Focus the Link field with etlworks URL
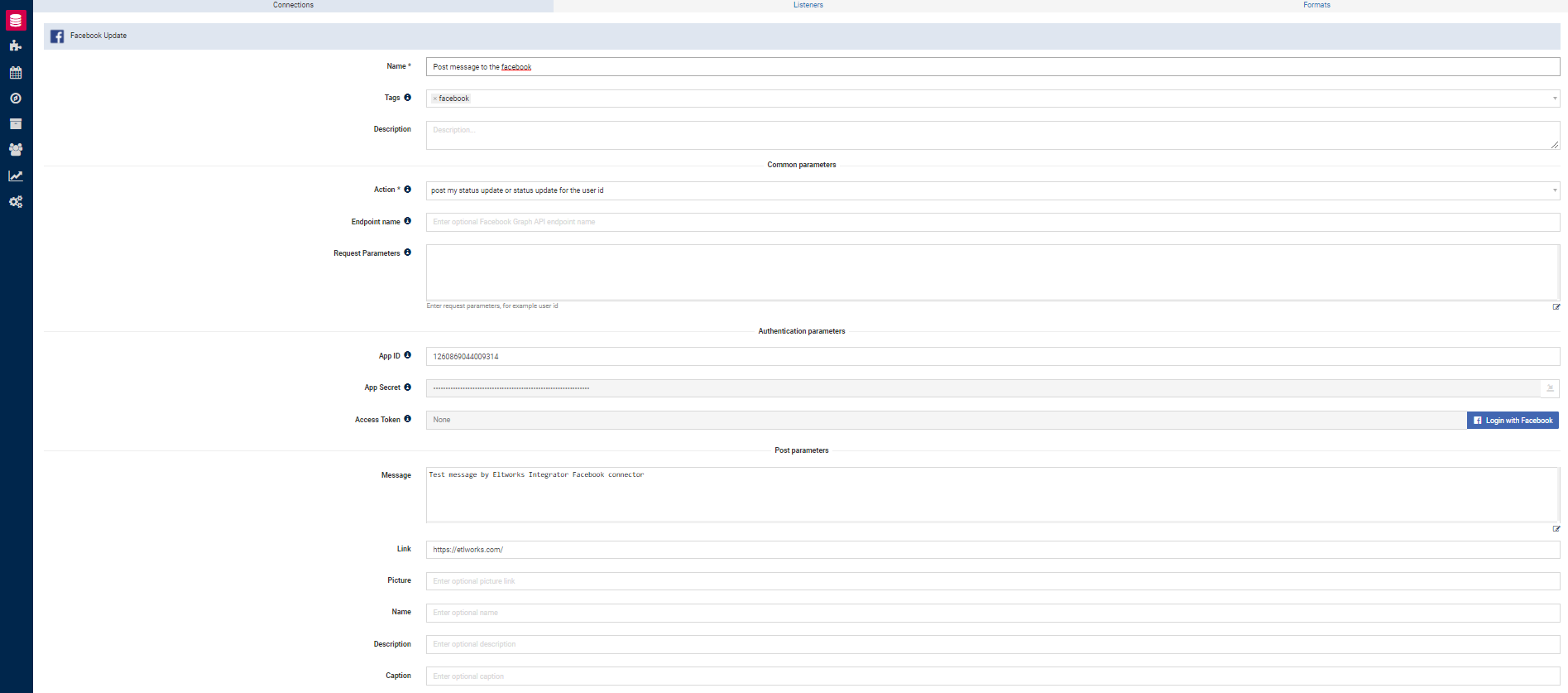1568x693 pixels. point(993,550)
